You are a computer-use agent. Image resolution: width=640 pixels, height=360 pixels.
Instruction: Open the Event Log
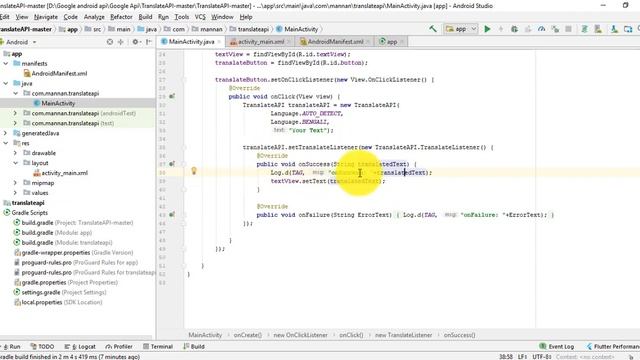(x=557, y=347)
